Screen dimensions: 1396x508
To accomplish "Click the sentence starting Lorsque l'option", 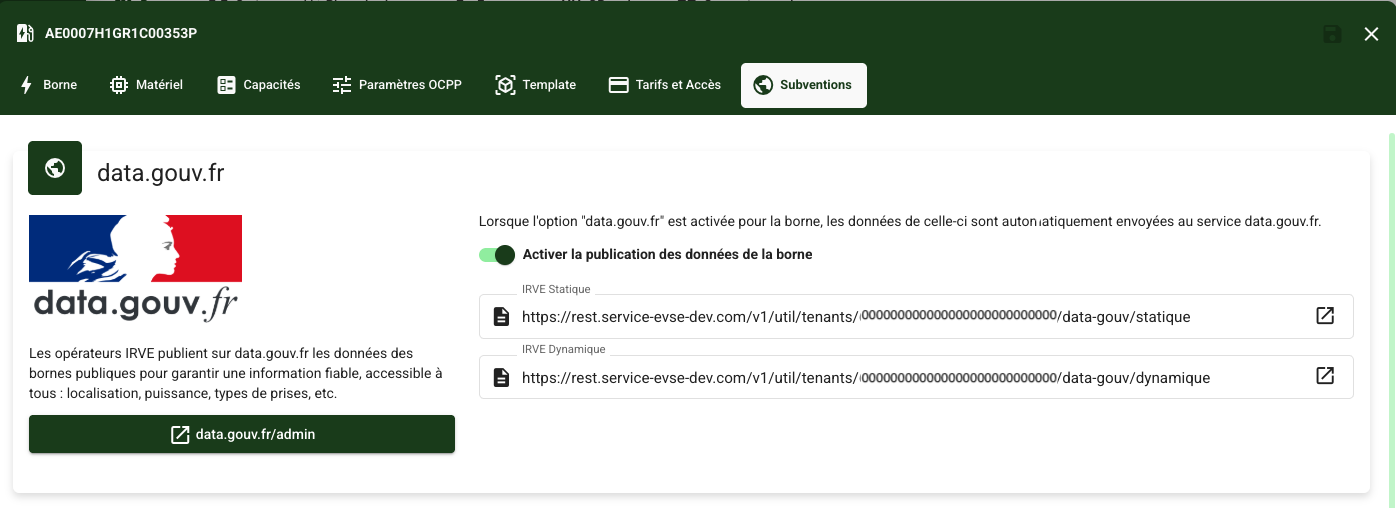I will [900, 221].
